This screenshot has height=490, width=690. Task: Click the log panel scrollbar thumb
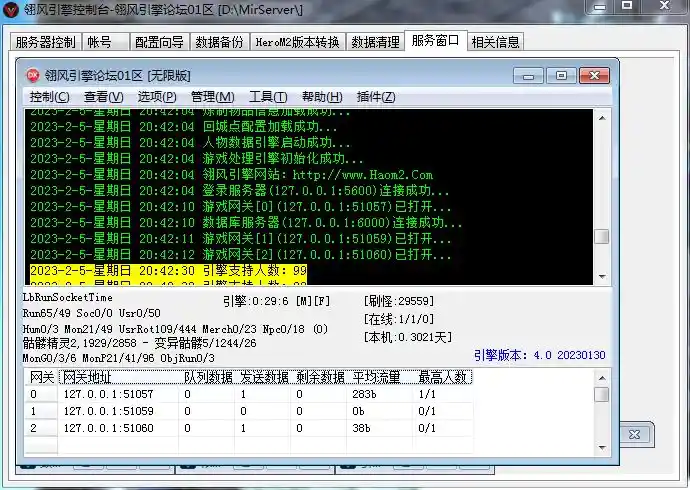coord(602,237)
